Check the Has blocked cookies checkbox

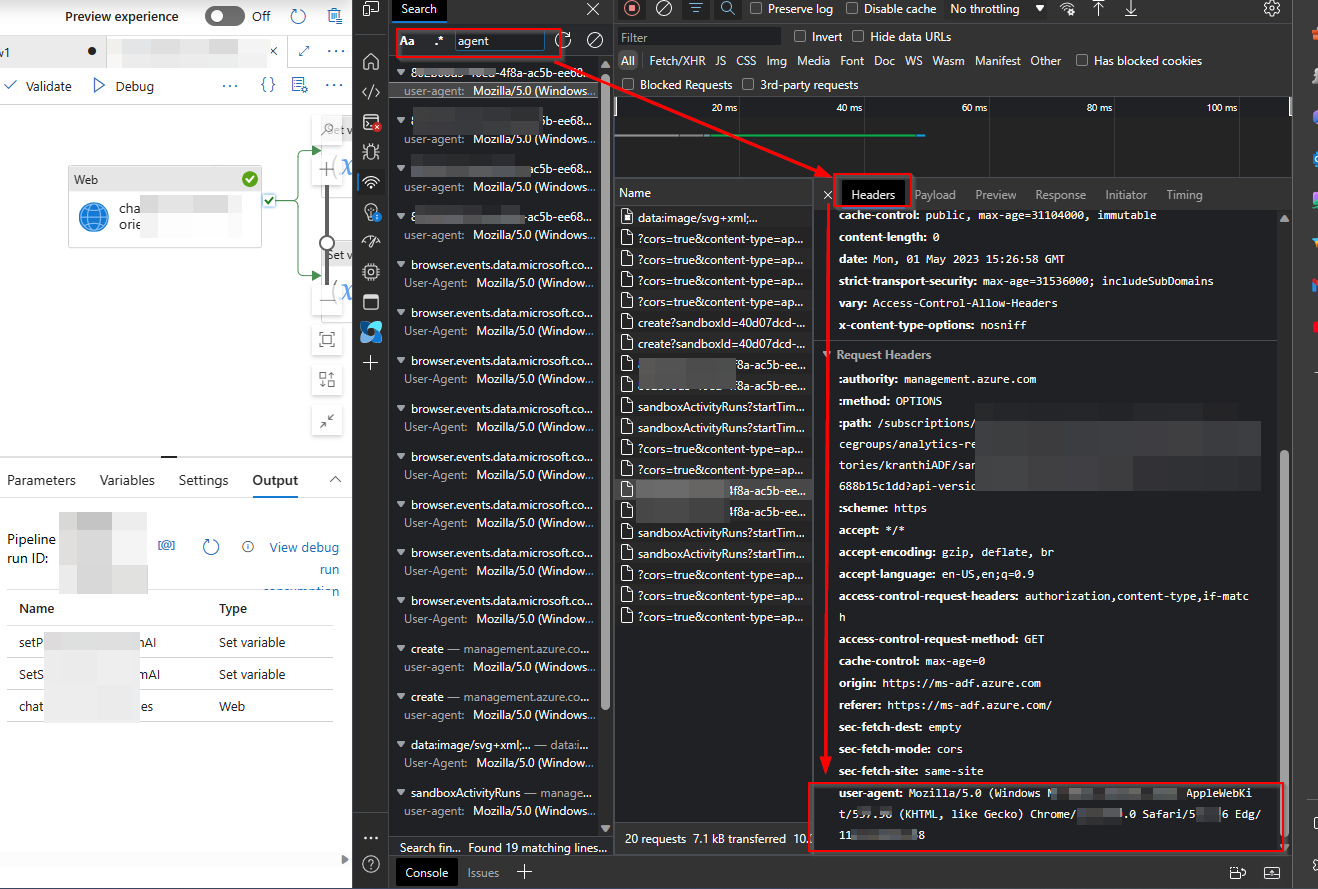pos(1082,61)
